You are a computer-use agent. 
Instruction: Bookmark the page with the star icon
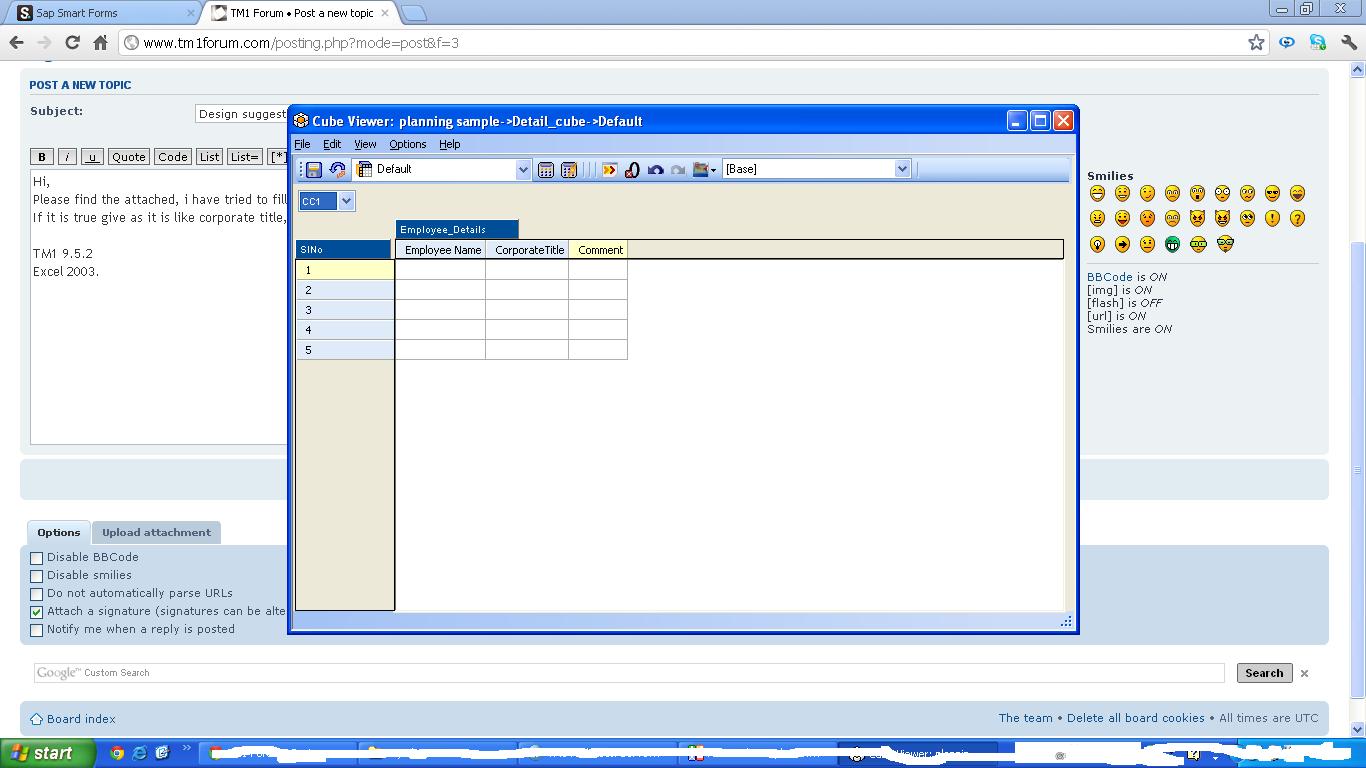pyautogui.click(x=1256, y=42)
